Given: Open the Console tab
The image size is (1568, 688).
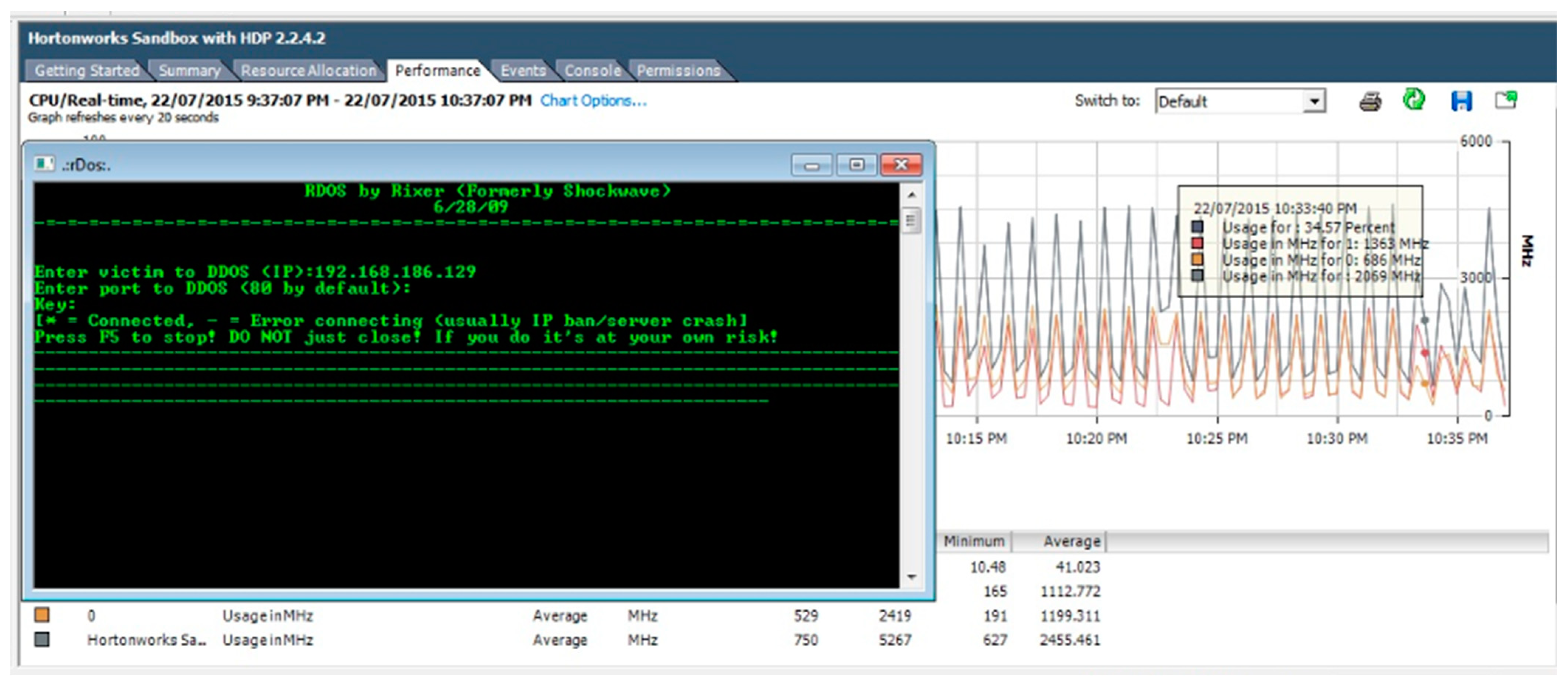Looking at the screenshot, I should click(592, 70).
